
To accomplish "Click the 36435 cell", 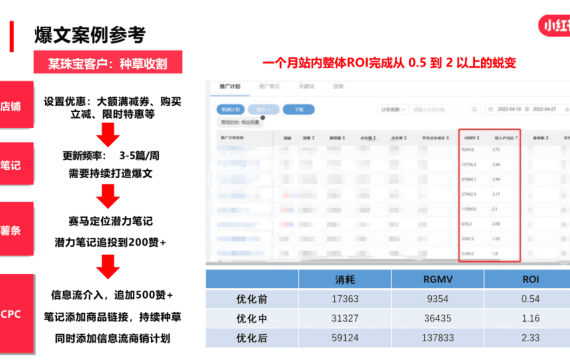I will pyautogui.click(x=438, y=319).
